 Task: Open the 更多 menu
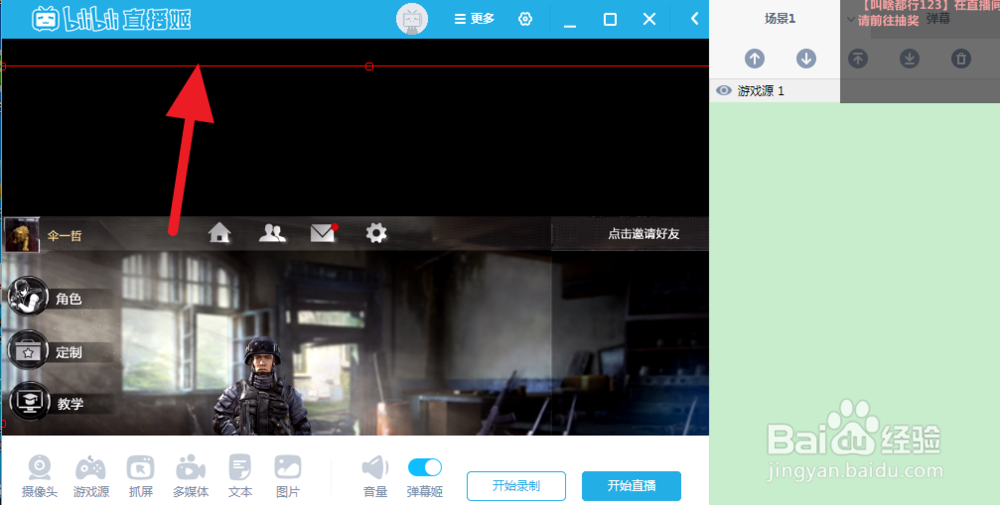click(474, 19)
